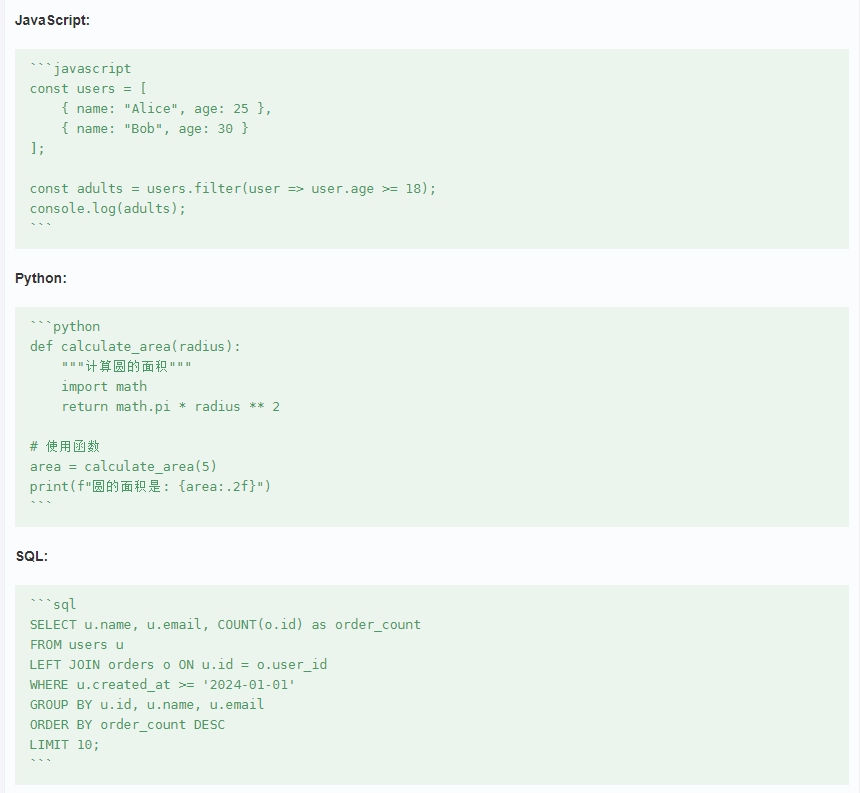Click the "LIMIT 10;" line
This screenshot has width=860, height=793.
(65, 744)
